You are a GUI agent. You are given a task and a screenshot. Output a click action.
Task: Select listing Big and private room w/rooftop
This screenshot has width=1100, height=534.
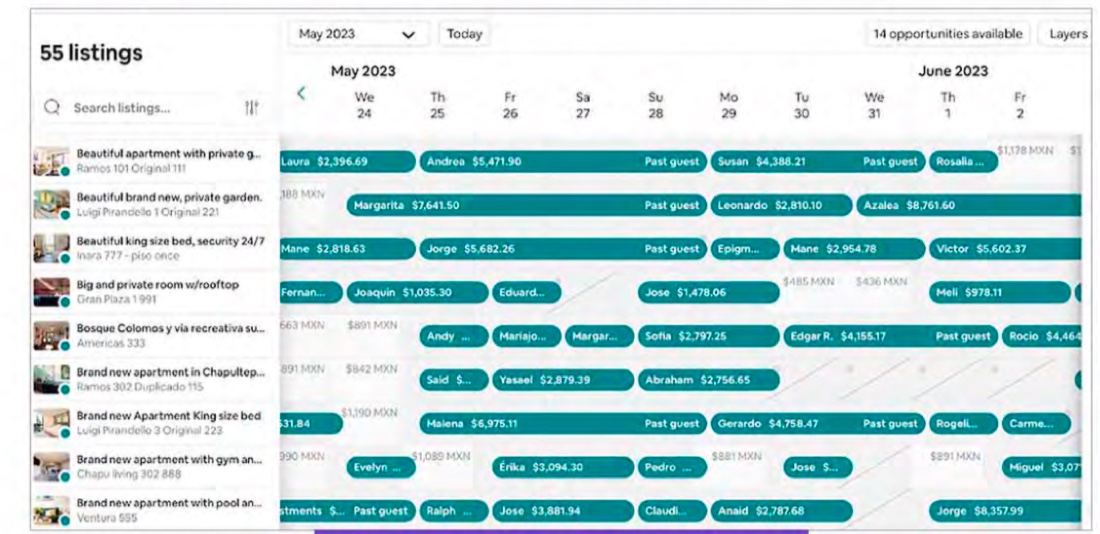pos(158,285)
